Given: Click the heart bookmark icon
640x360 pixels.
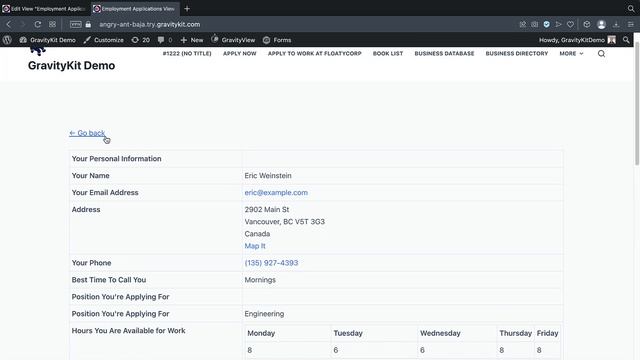Looking at the screenshot, I should coord(570,24).
